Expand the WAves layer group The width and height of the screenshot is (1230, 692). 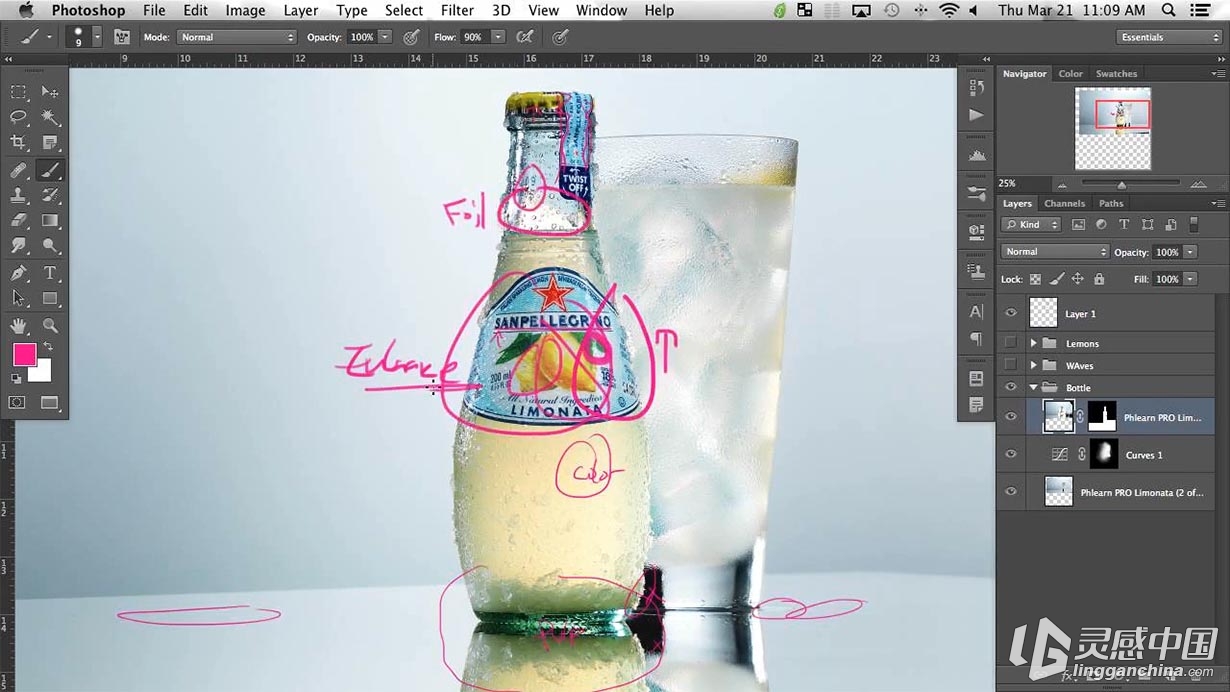[x=1033, y=365]
